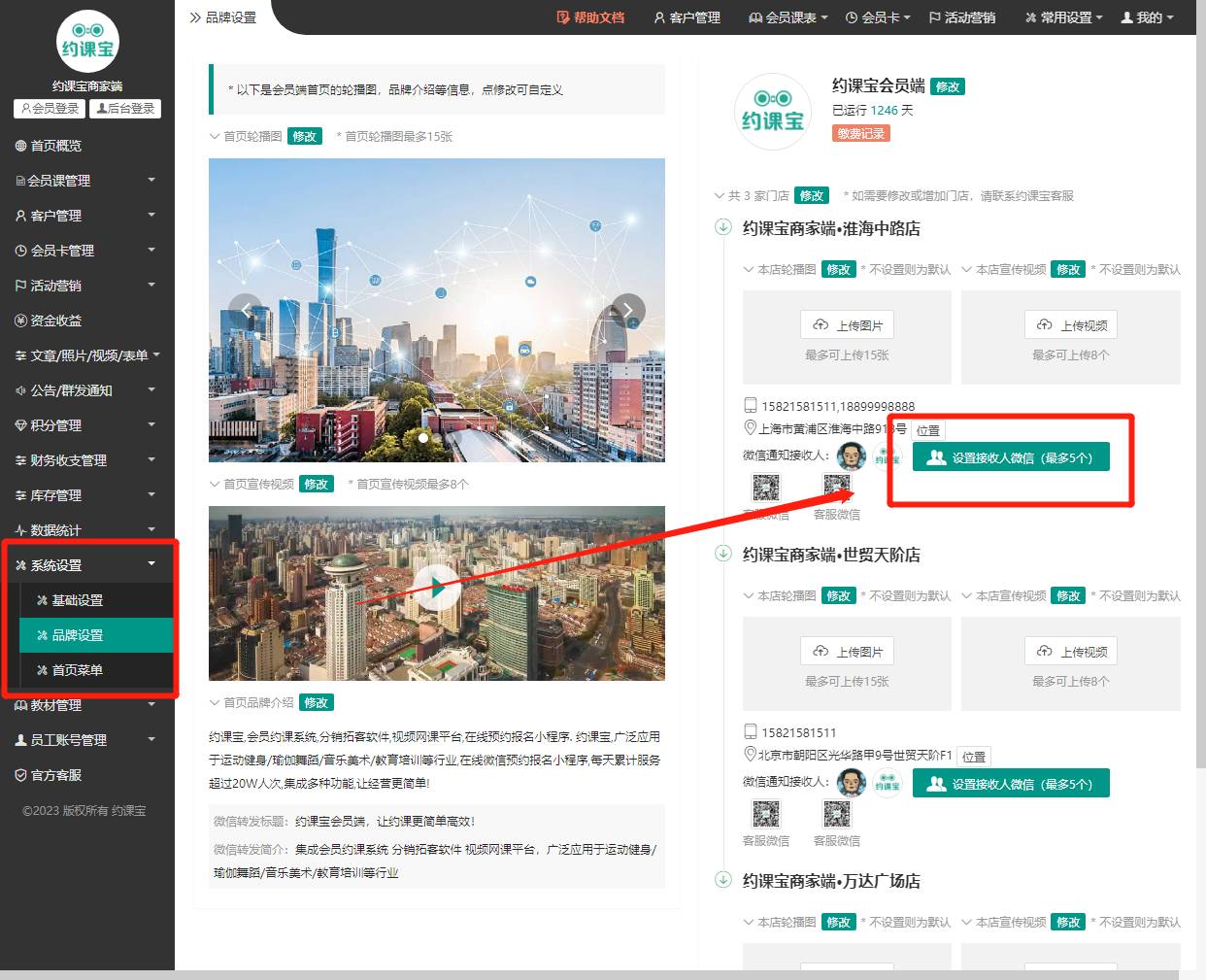Open 数据统计 in the sidebar
This screenshot has height=980, width=1206.
point(87,530)
